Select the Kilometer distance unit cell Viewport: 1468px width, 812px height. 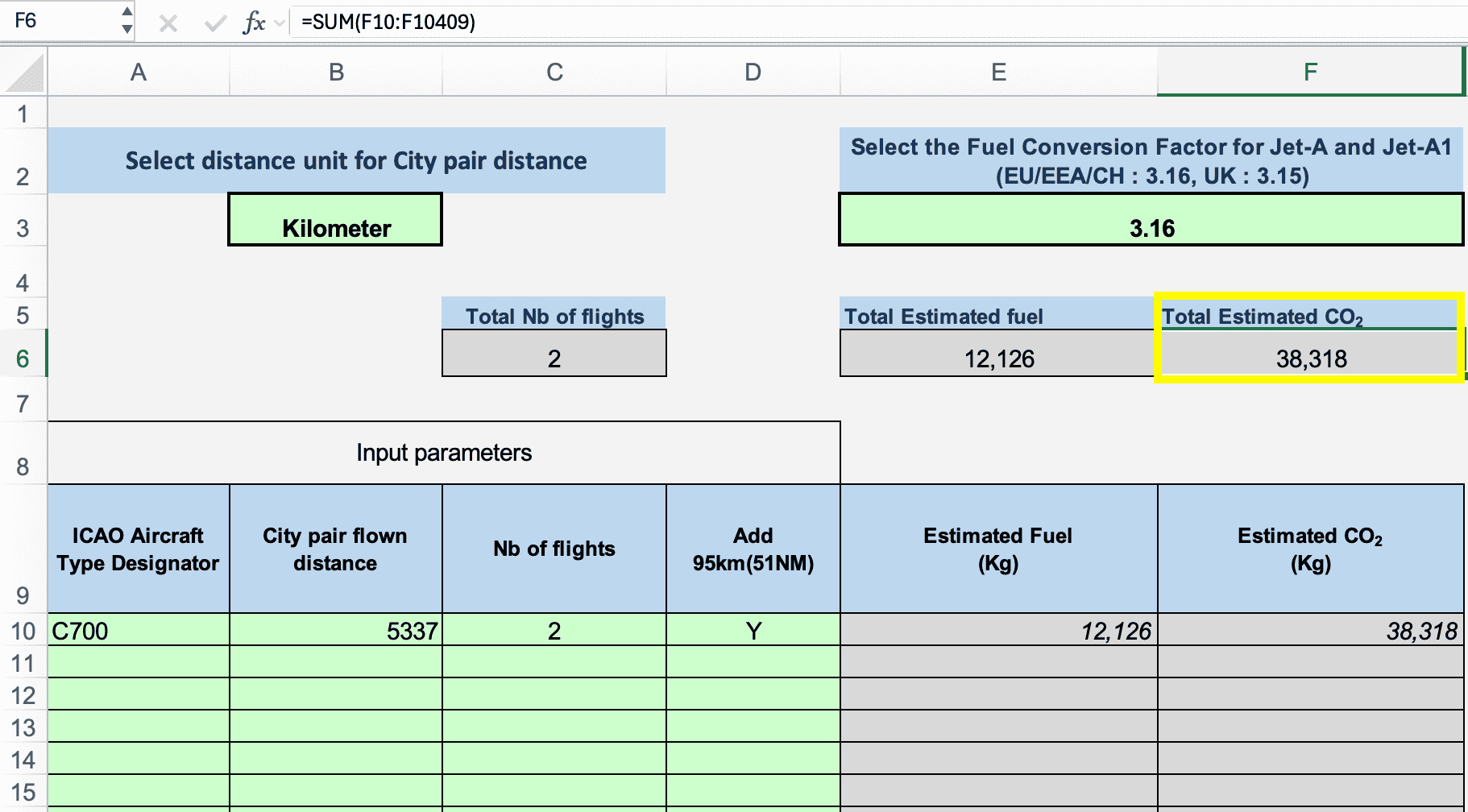click(335, 219)
